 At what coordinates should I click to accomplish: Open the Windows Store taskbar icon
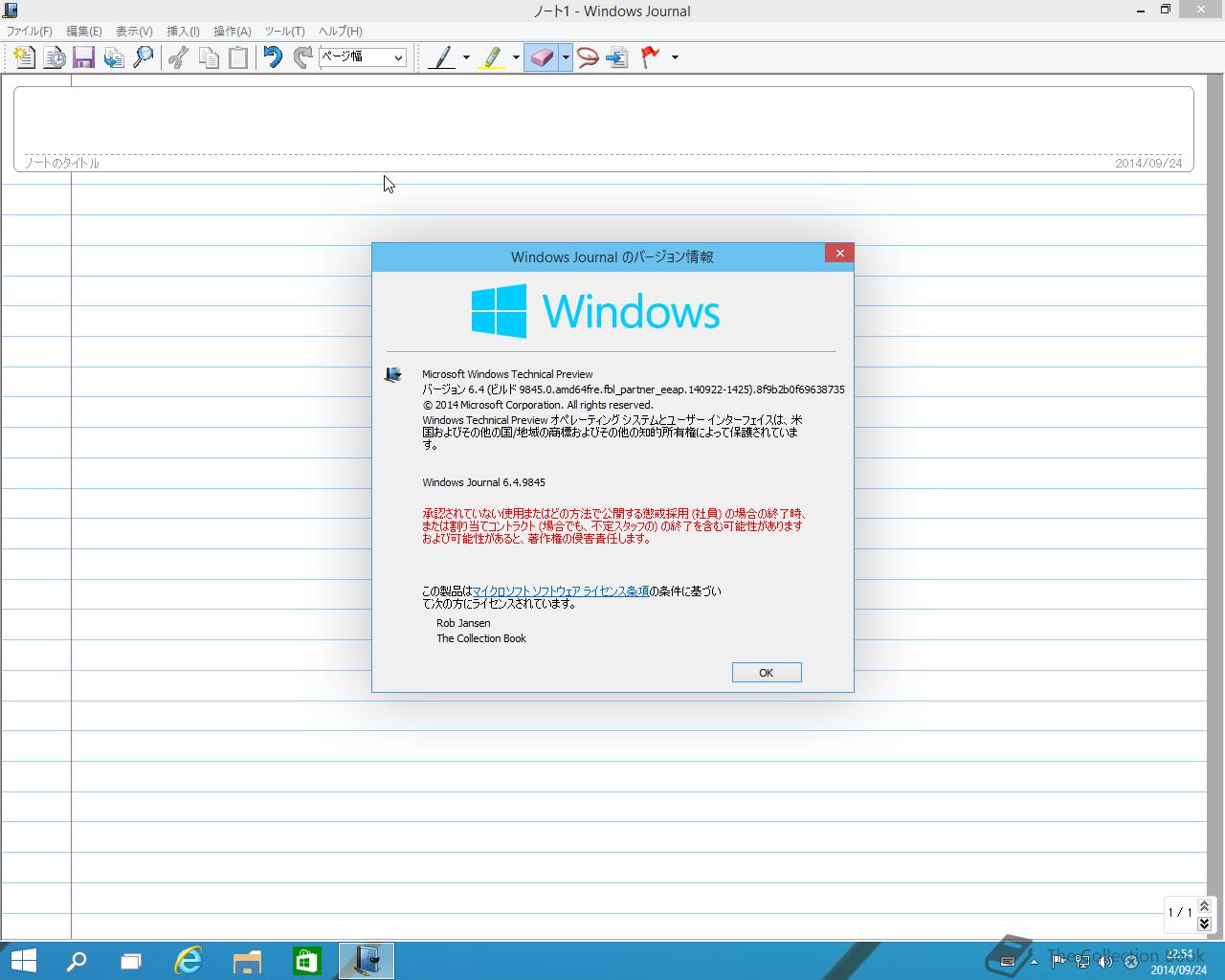coord(306,961)
